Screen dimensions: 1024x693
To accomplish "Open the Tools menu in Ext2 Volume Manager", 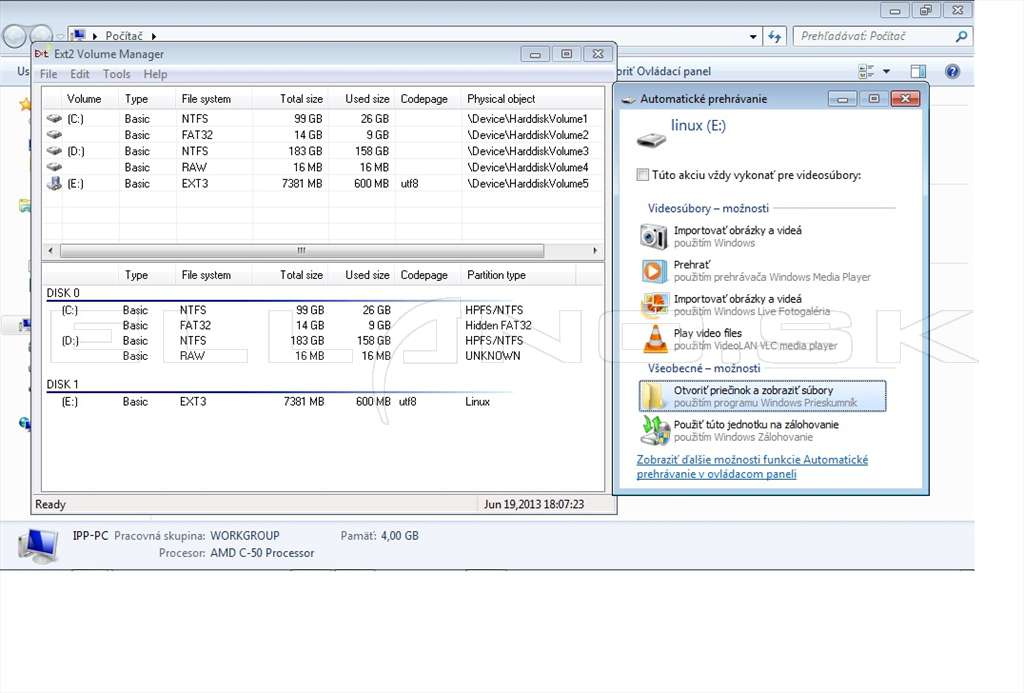I will click(116, 74).
